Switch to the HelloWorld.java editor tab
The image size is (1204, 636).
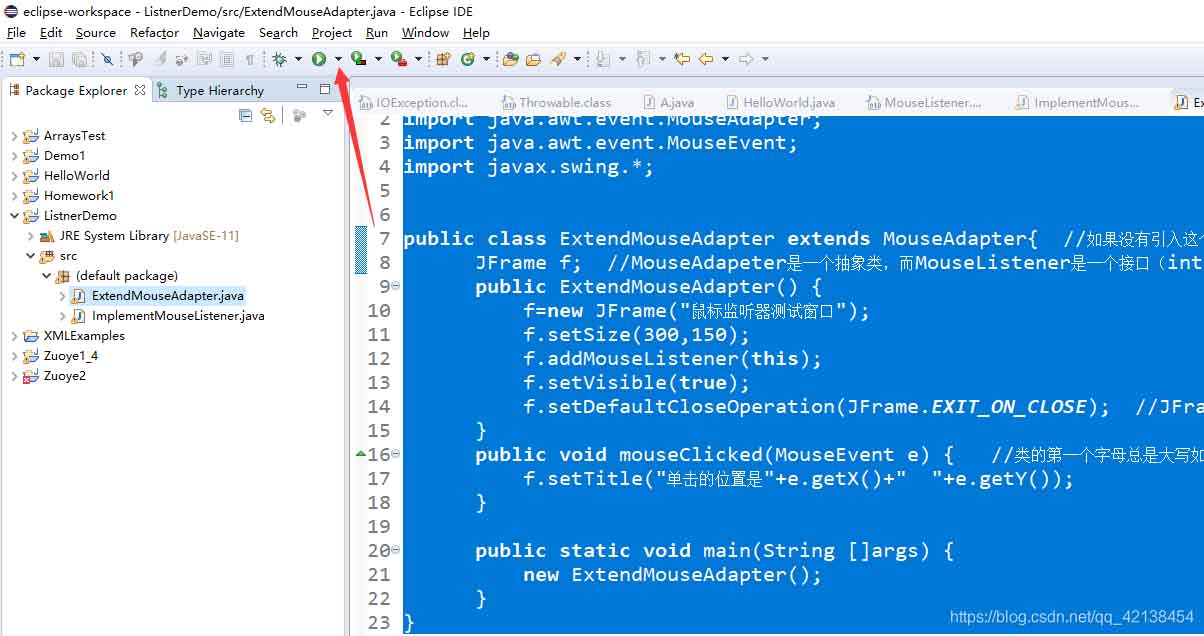point(780,102)
